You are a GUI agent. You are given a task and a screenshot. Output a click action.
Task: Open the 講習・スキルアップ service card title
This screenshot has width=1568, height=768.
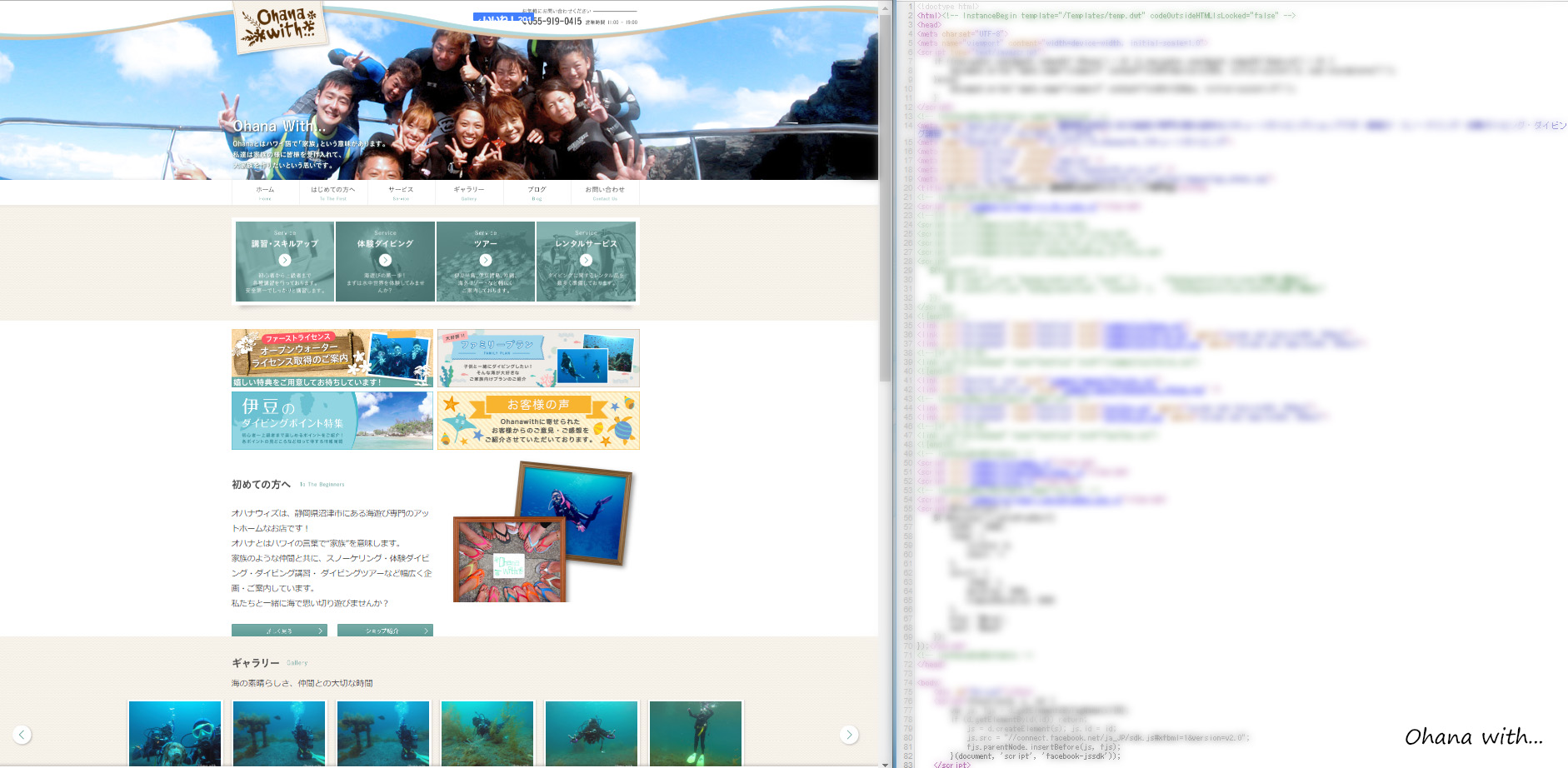click(x=285, y=243)
